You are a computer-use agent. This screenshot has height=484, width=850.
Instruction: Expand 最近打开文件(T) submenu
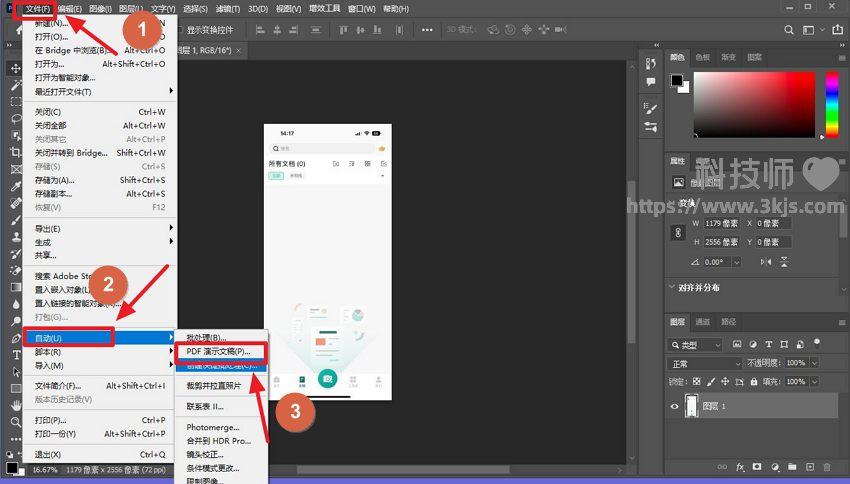tap(103, 92)
